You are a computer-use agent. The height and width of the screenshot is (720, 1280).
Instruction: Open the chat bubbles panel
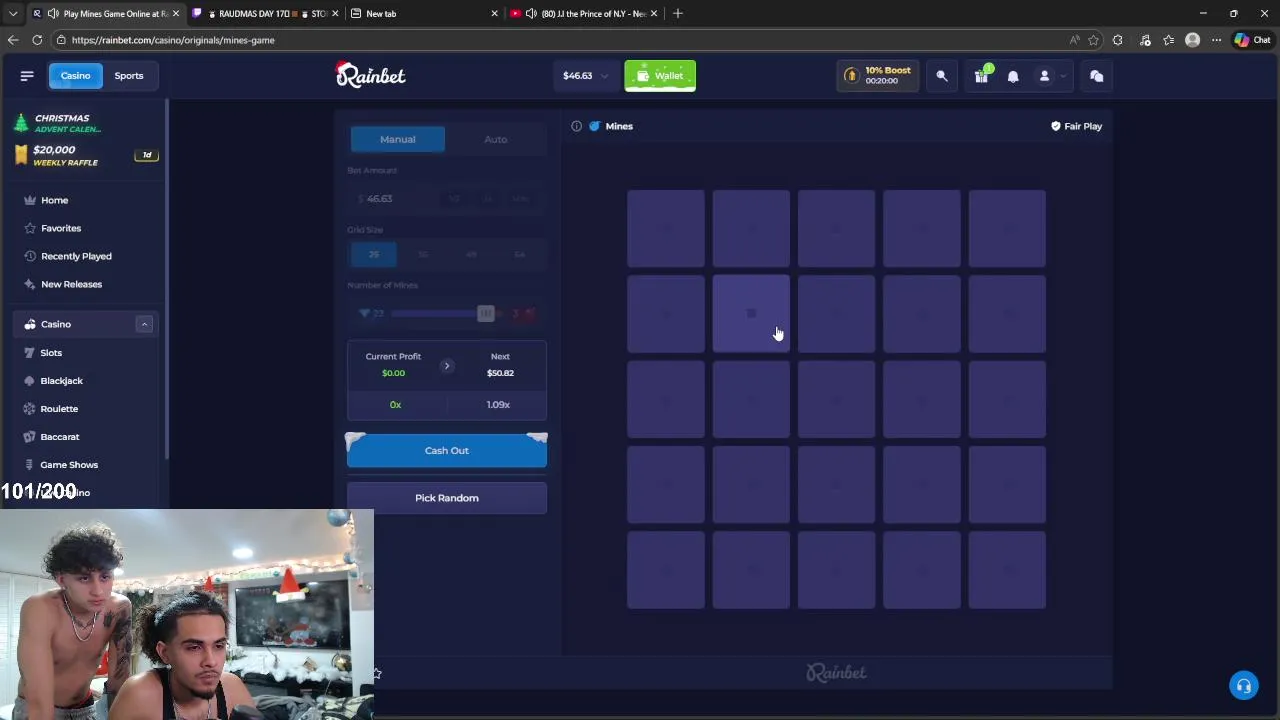1096,76
